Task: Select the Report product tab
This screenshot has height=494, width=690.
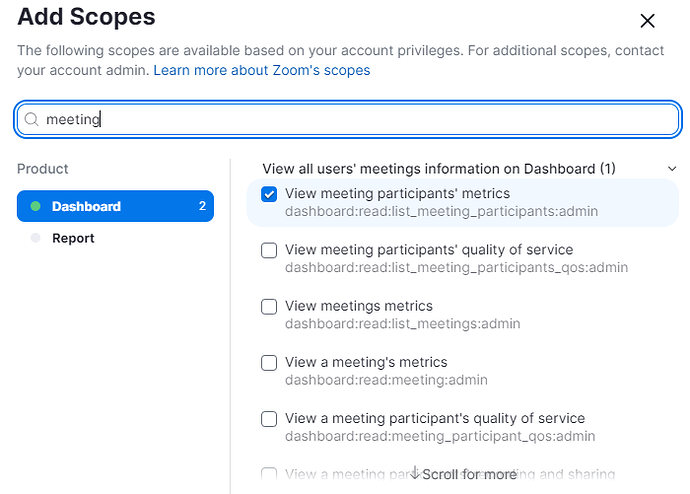Action: [73, 238]
